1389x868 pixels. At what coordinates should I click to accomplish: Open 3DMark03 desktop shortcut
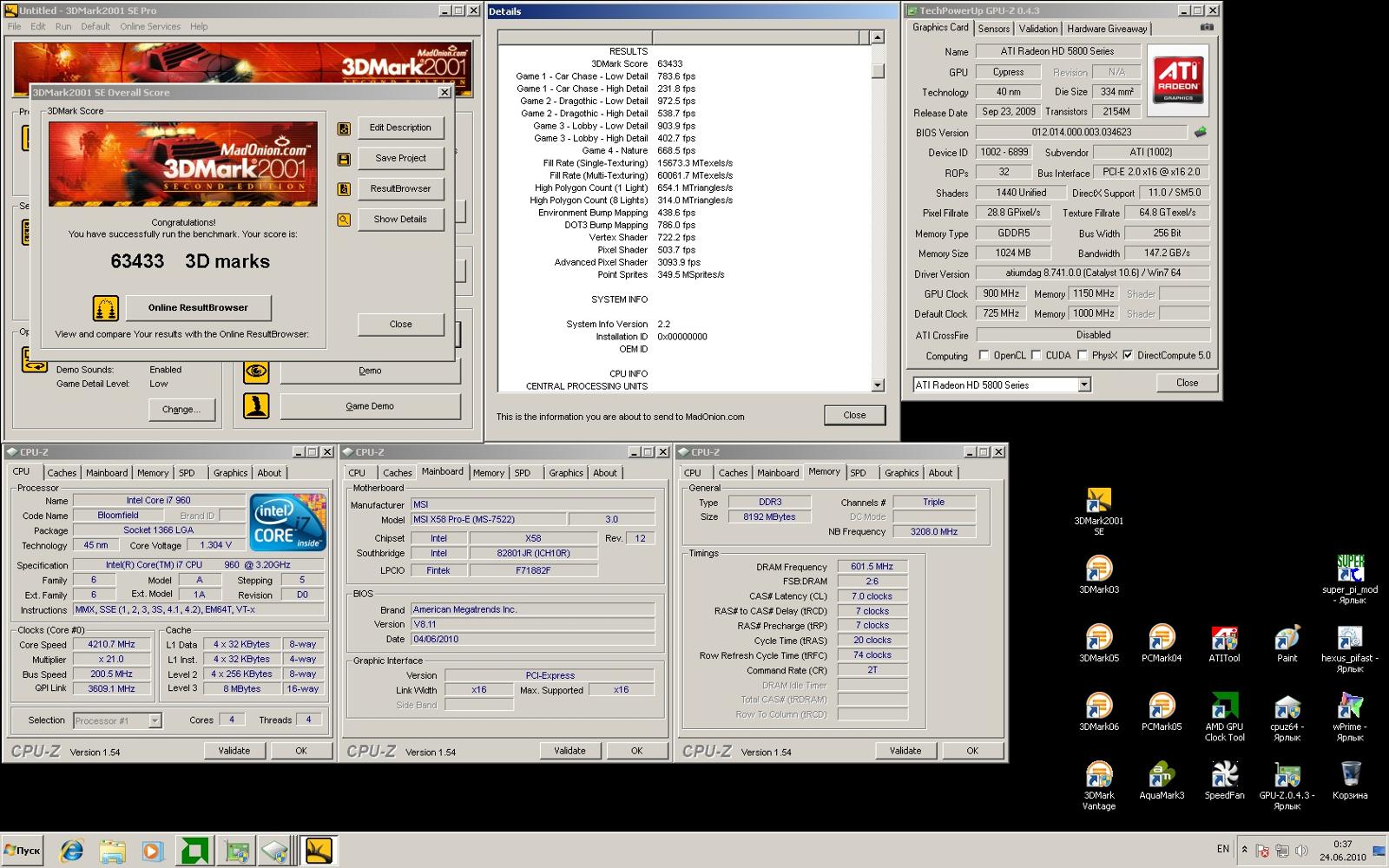click(1098, 575)
